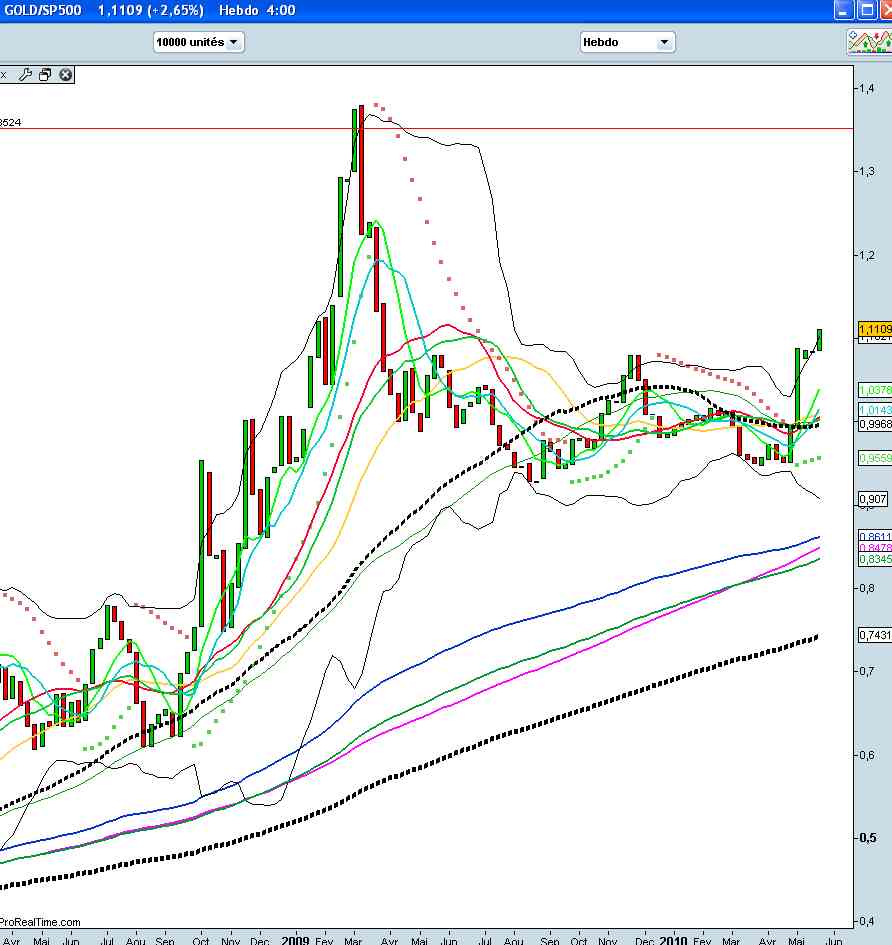
Task: Expand the 10000 unités dropdown
Action: (198, 42)
